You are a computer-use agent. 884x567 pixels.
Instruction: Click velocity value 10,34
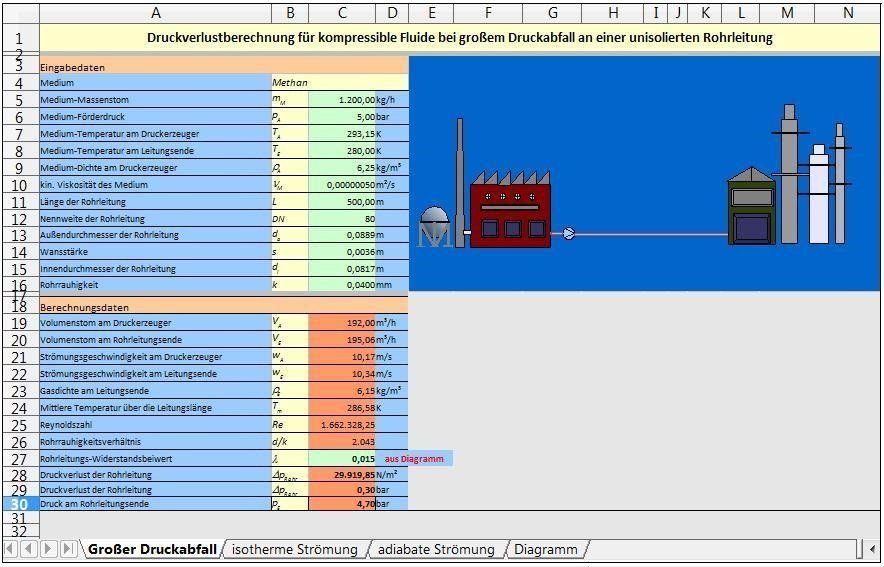(x=342, y=374)
